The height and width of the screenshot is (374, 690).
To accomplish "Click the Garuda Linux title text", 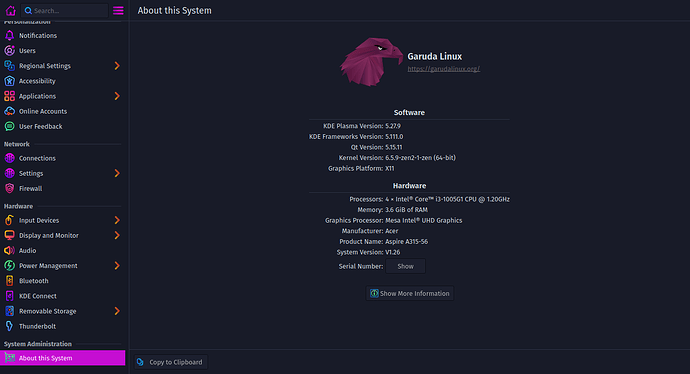I will click(435, 56).
